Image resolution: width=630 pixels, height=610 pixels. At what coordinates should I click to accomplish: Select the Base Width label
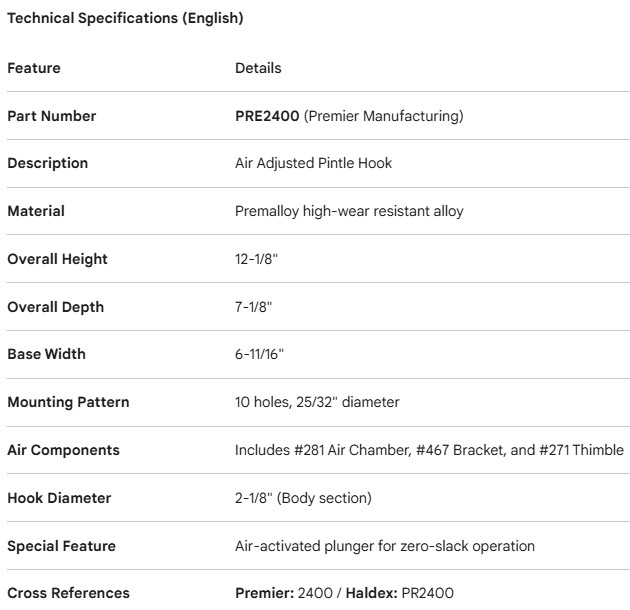[x=46, y=354]
